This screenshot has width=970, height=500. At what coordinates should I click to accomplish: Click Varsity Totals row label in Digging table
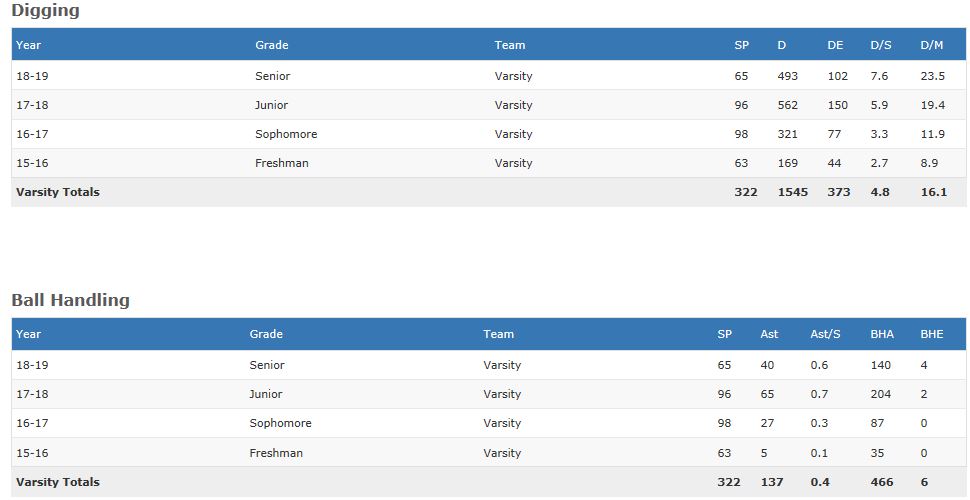click(x=58, y=192)
